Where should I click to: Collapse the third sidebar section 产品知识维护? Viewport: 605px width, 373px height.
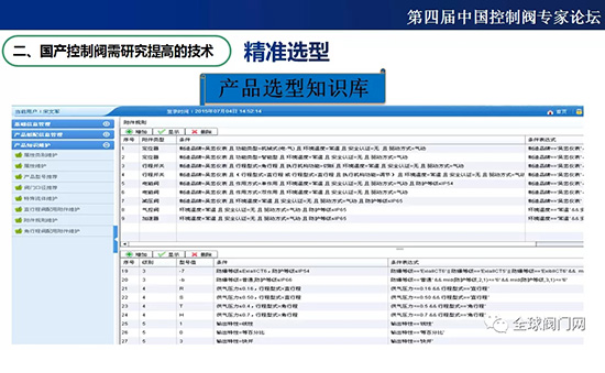[106, 145]
